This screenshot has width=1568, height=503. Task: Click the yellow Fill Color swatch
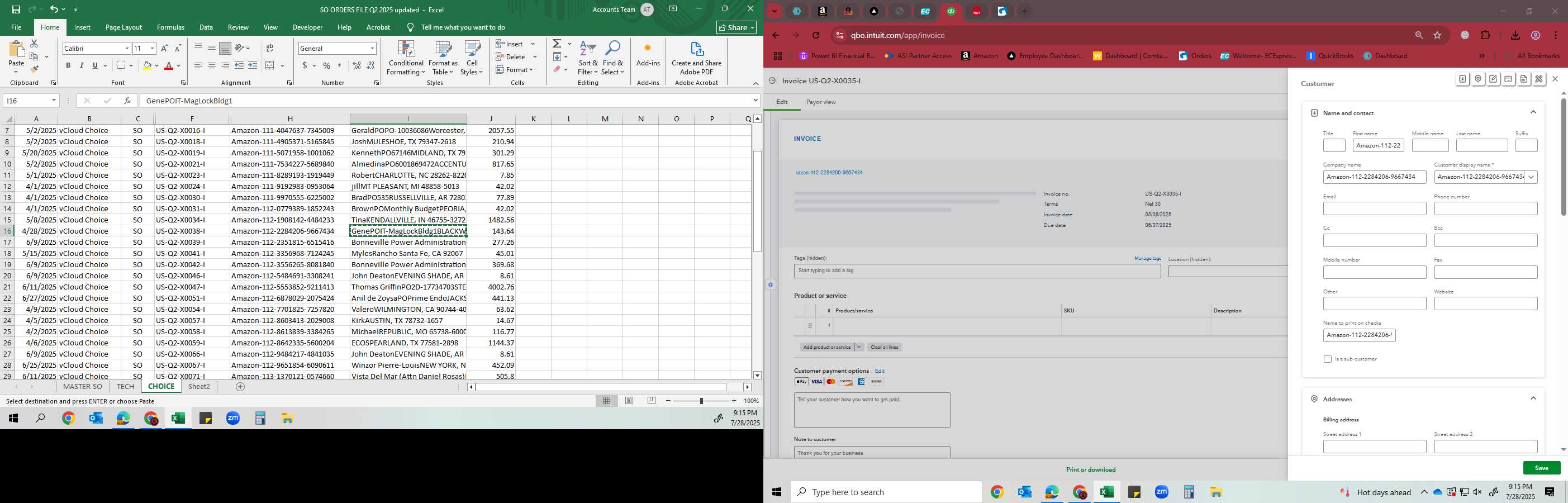pos(147,66)
